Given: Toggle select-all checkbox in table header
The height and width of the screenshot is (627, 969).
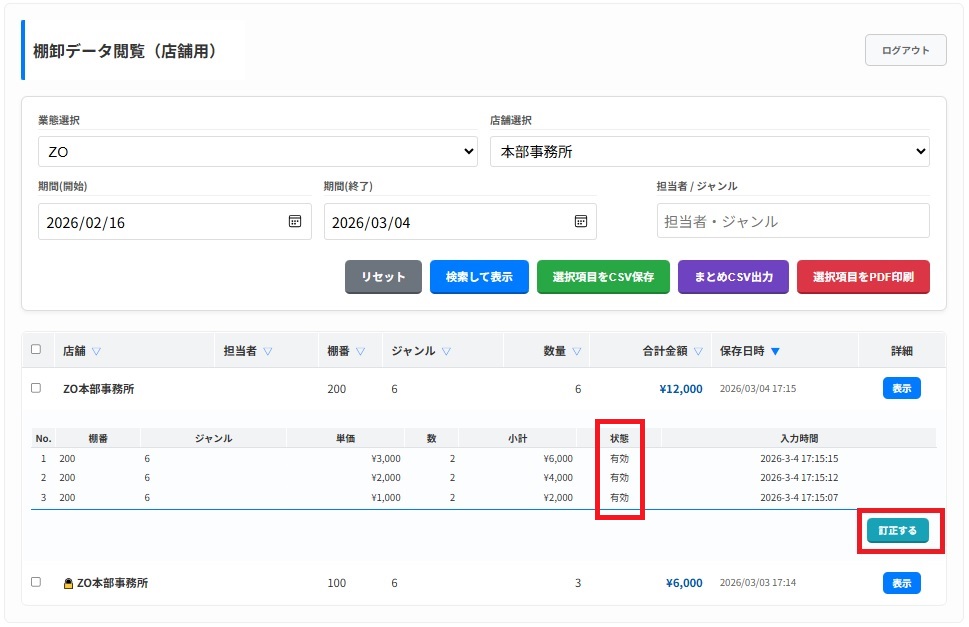Looking at the screenshot, I should [36, 350].
